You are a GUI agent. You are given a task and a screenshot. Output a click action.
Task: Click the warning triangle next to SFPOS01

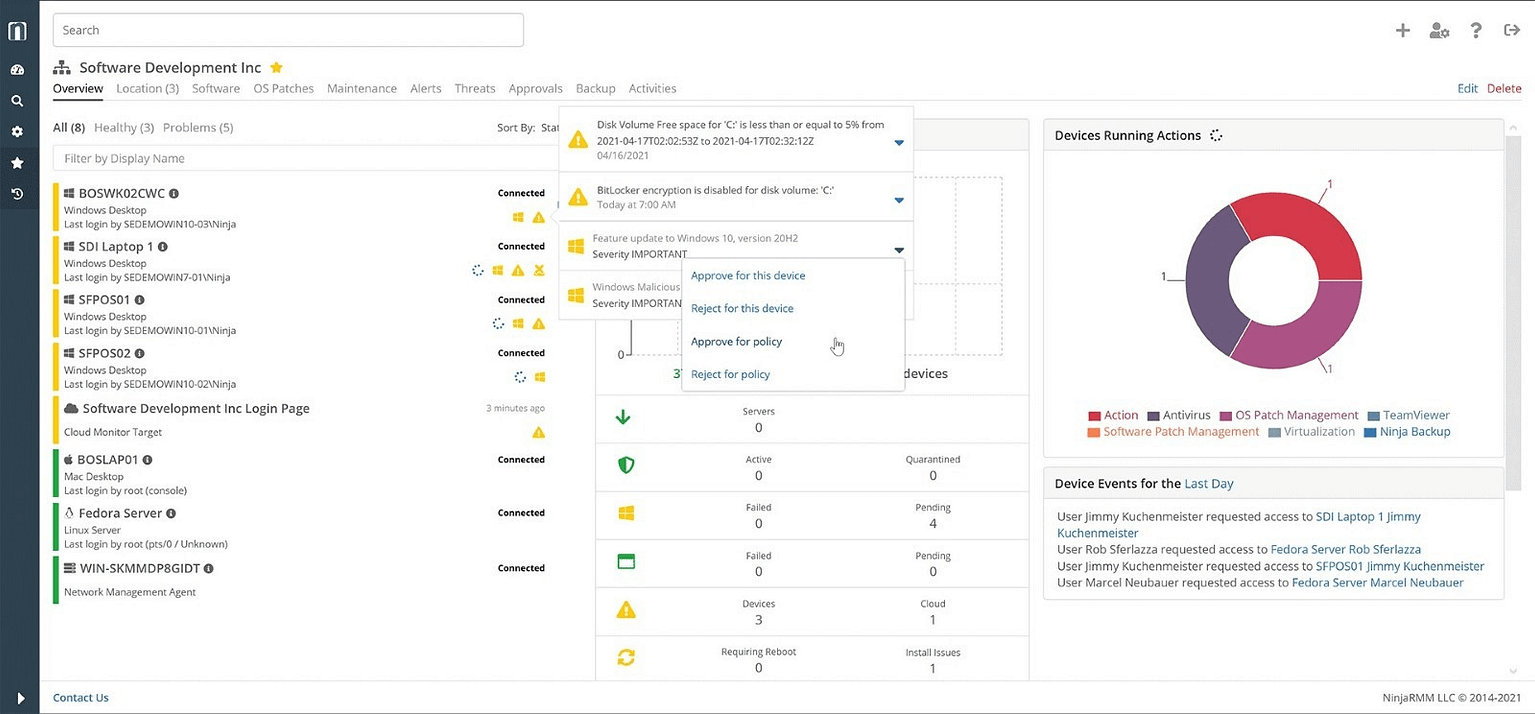click(540, 324)
